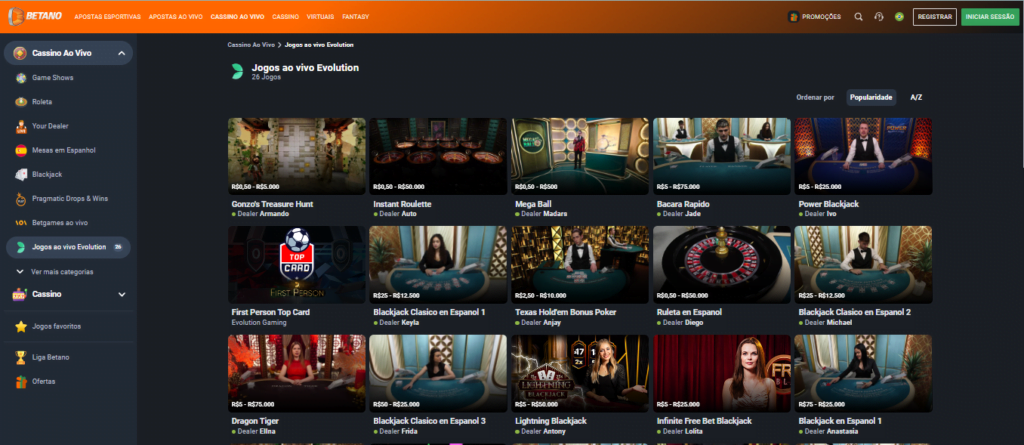Screen dimensions: 1024x445
Task: Click the Dragon Tiger title text
Action: pos(253,421)
